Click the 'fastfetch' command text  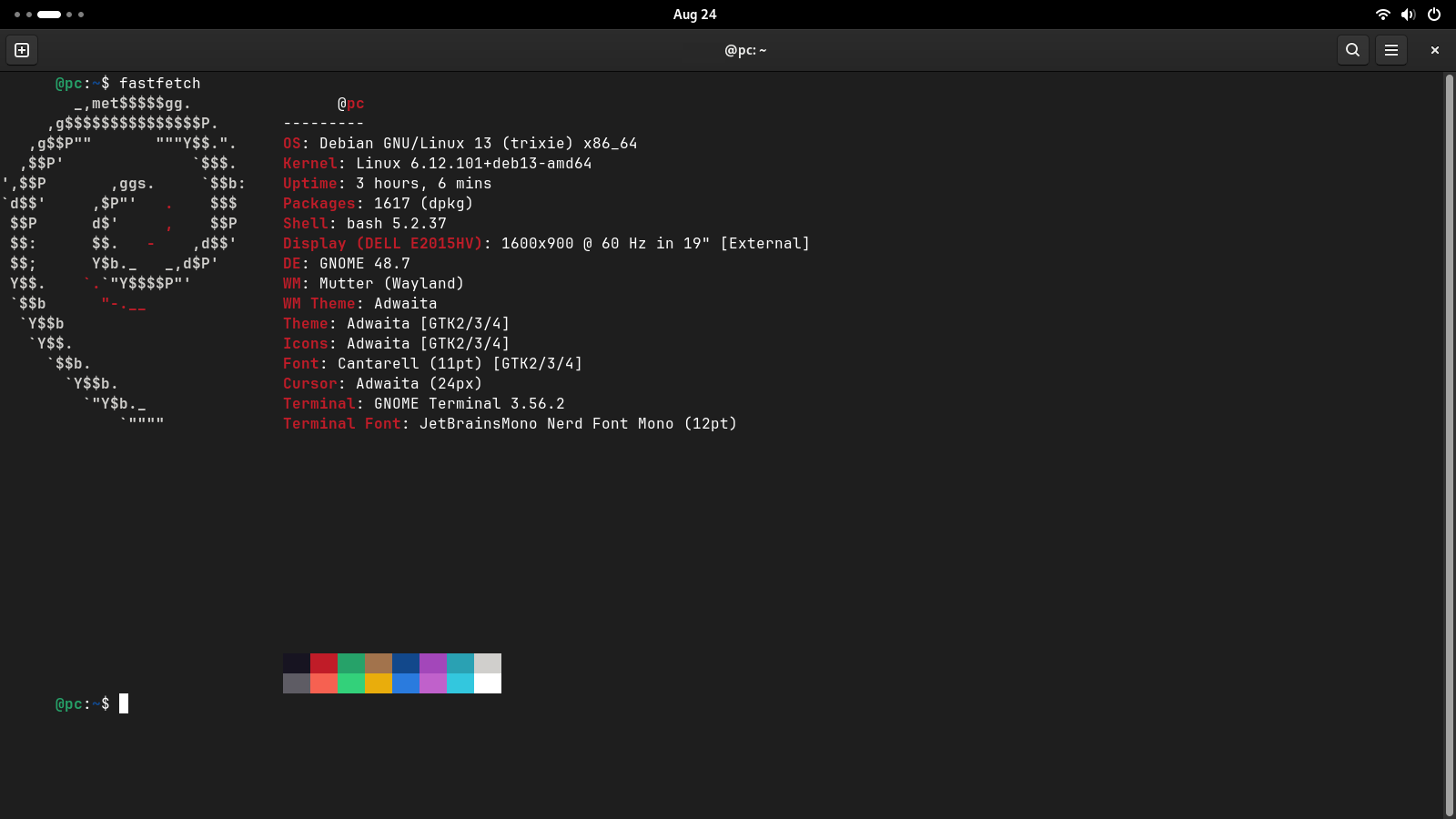(x=160, y=84)
